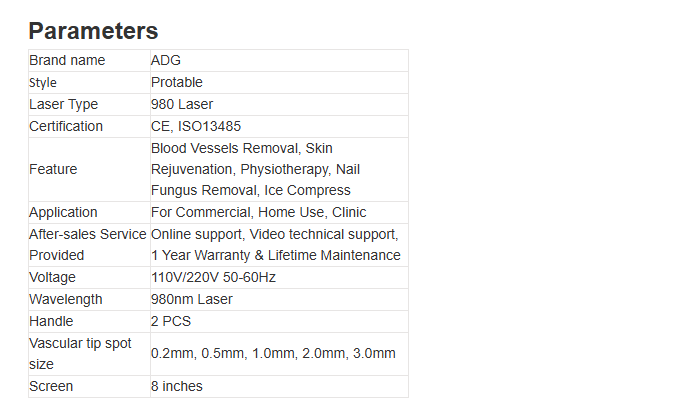Select the CE, ISO13485 value

coord(196,126)
